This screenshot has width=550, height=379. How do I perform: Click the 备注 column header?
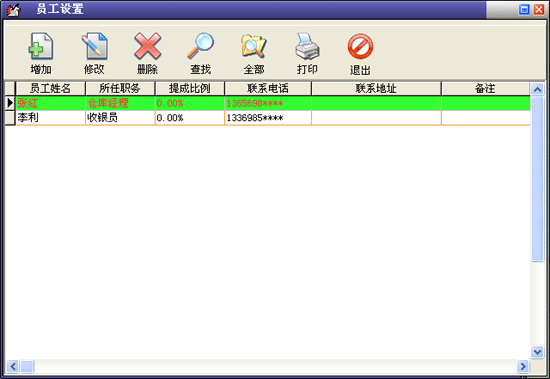485,88
